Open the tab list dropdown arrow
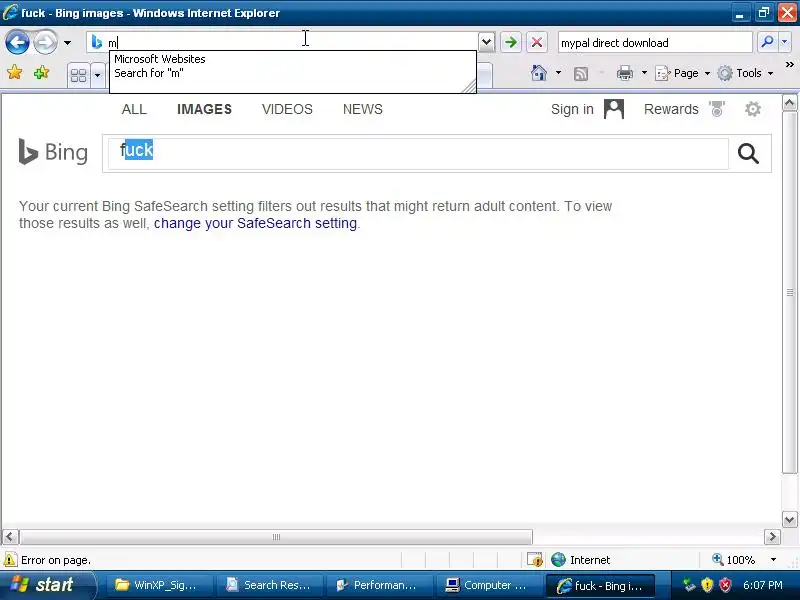This screenshot has height=600, width=800. click(97, 76)
